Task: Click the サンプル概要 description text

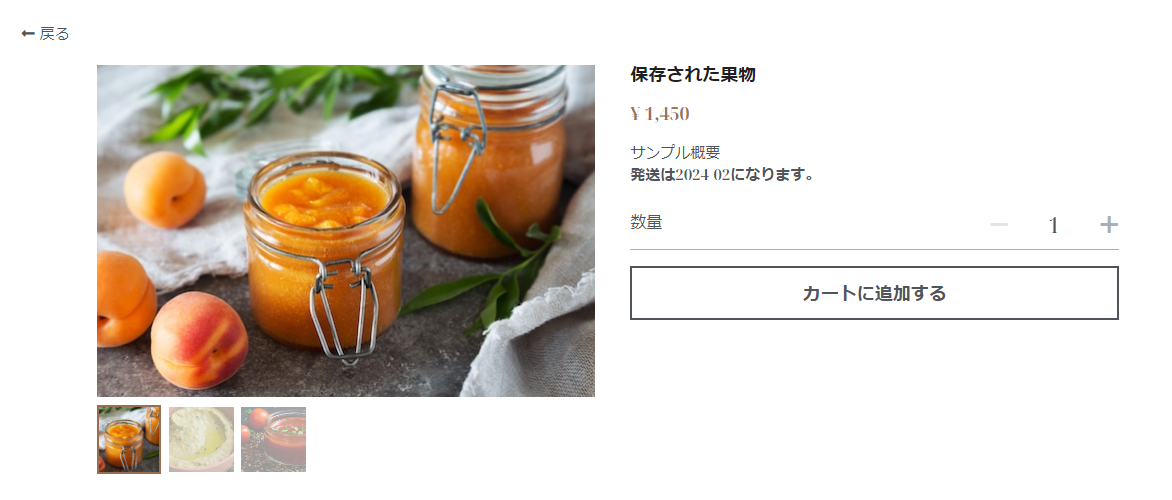Action: tap(675, 152)
